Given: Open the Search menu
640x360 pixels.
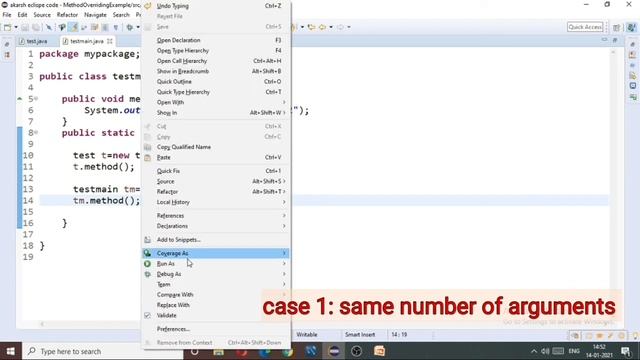Looking at the screenshot, I should [121, 15].
